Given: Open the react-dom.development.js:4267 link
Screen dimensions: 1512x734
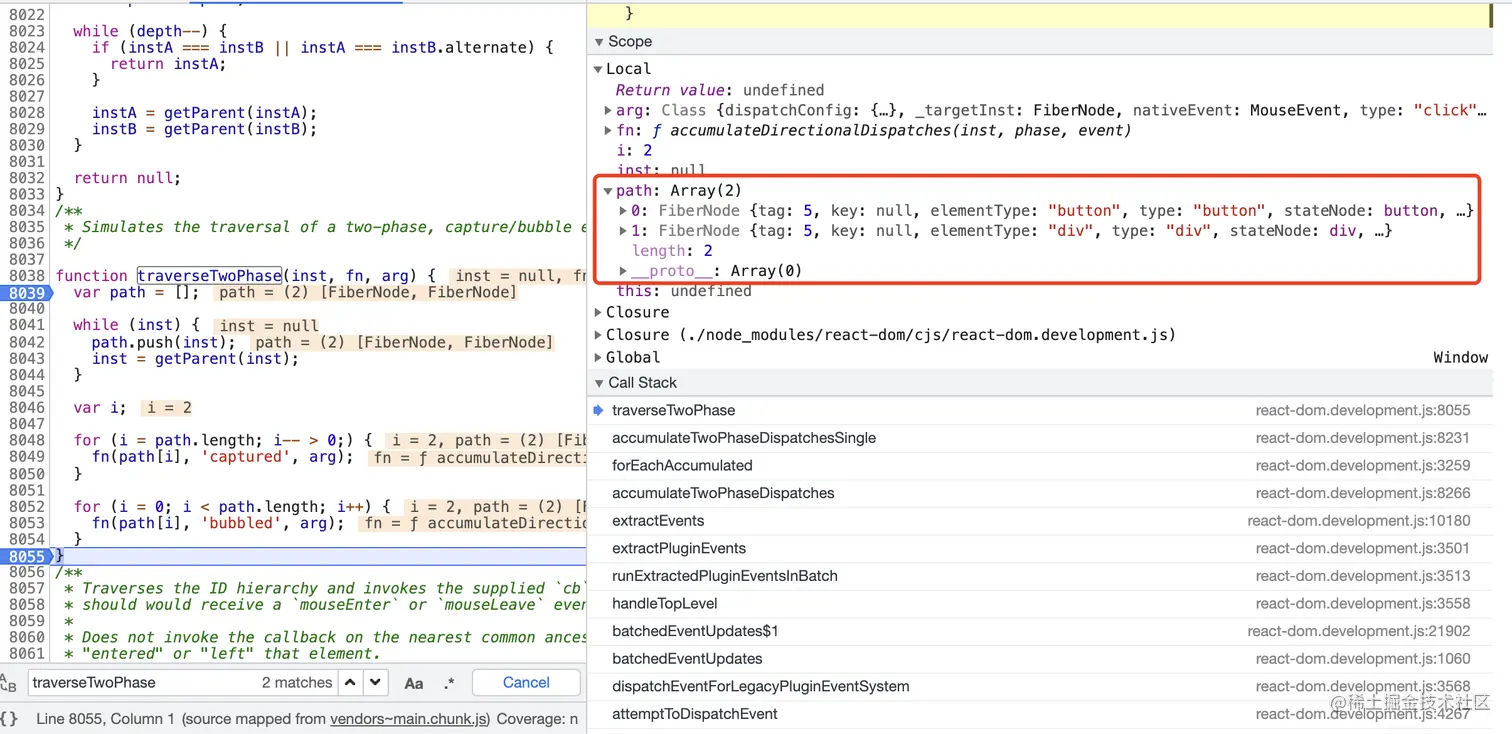Looking at the screenshot, I should click(1363, 714).
